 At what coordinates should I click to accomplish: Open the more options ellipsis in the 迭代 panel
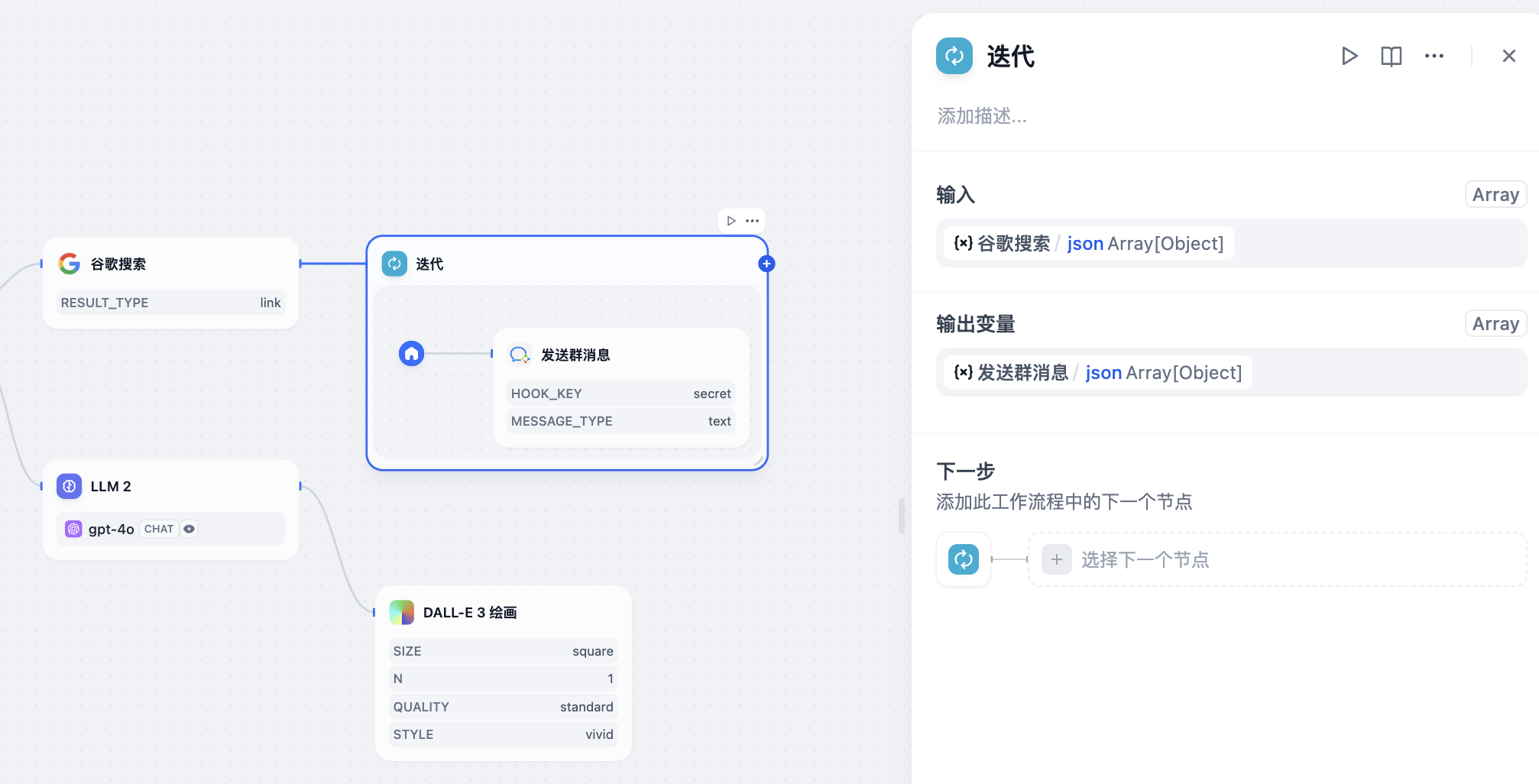tap(1434, 56)
